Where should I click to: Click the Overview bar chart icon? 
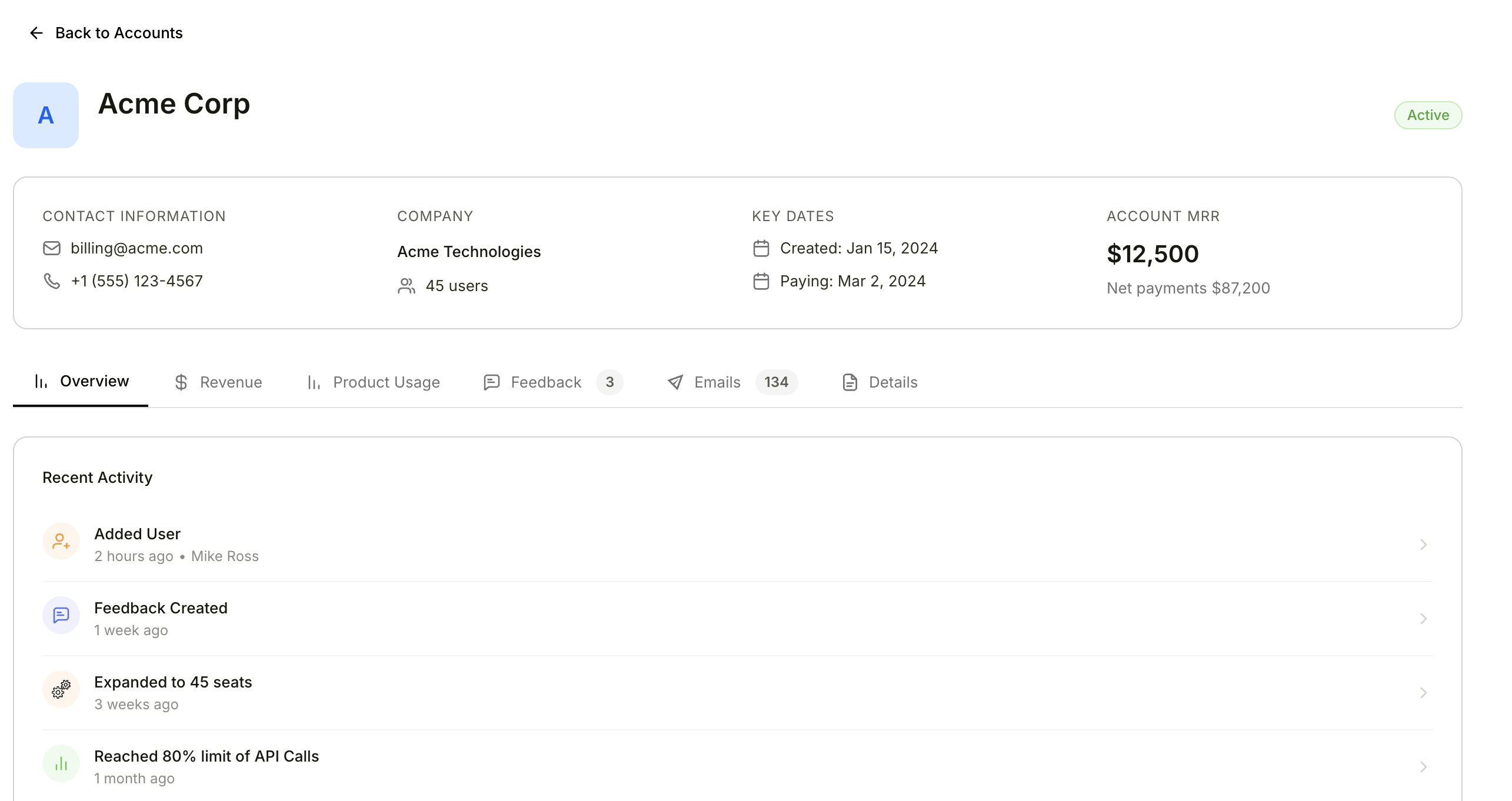click(x=41, y=382)
